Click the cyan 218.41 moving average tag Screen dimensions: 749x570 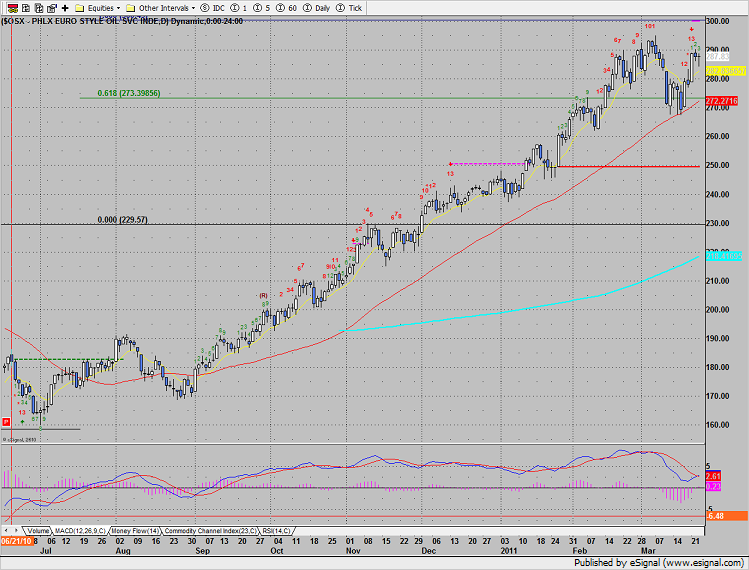pyautogui.click(x=724, y=256)
